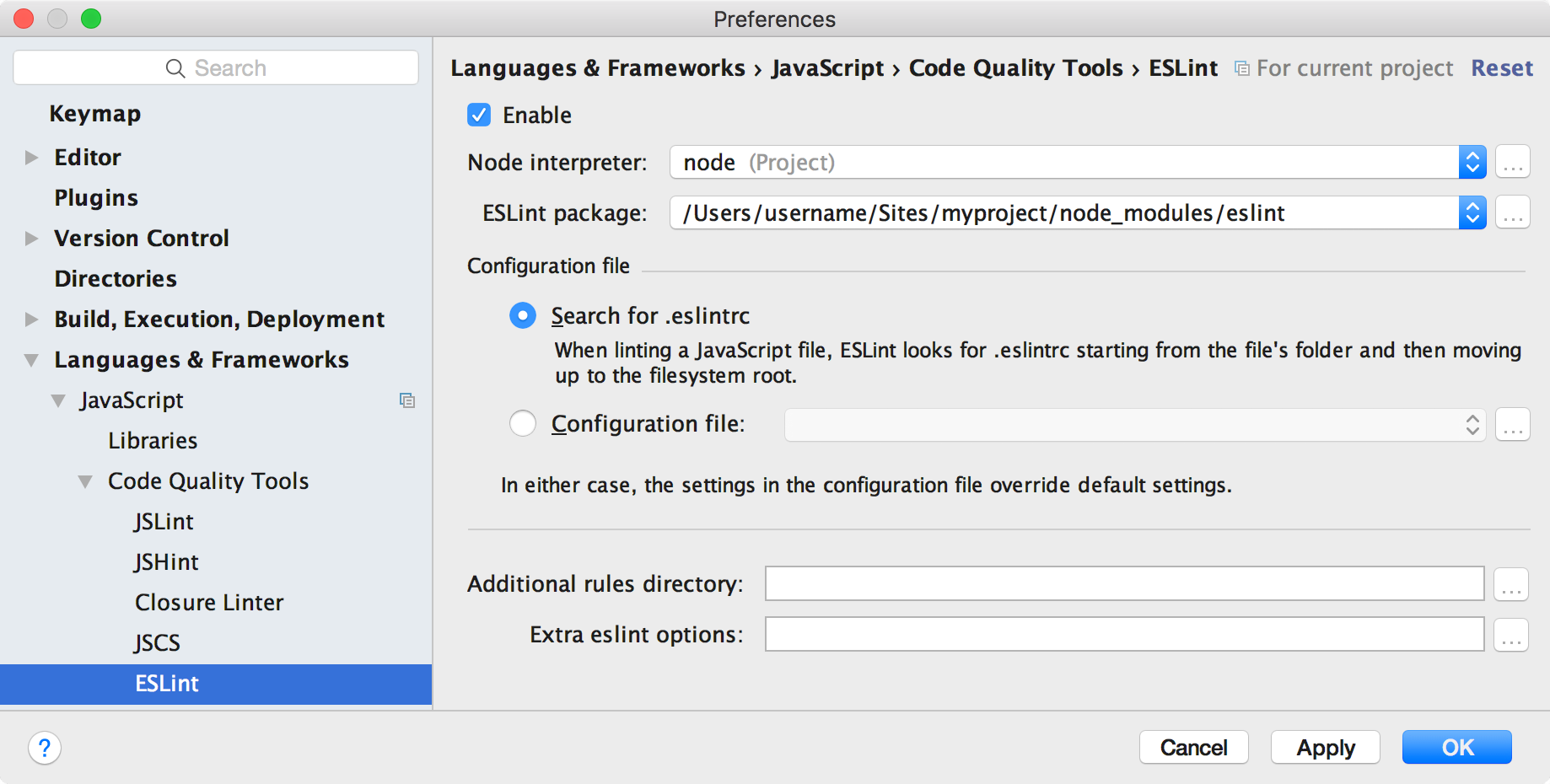This screenshot has height=784, width=1550.
Task: Expand the Editor settings section
Action: click(32, 158)
